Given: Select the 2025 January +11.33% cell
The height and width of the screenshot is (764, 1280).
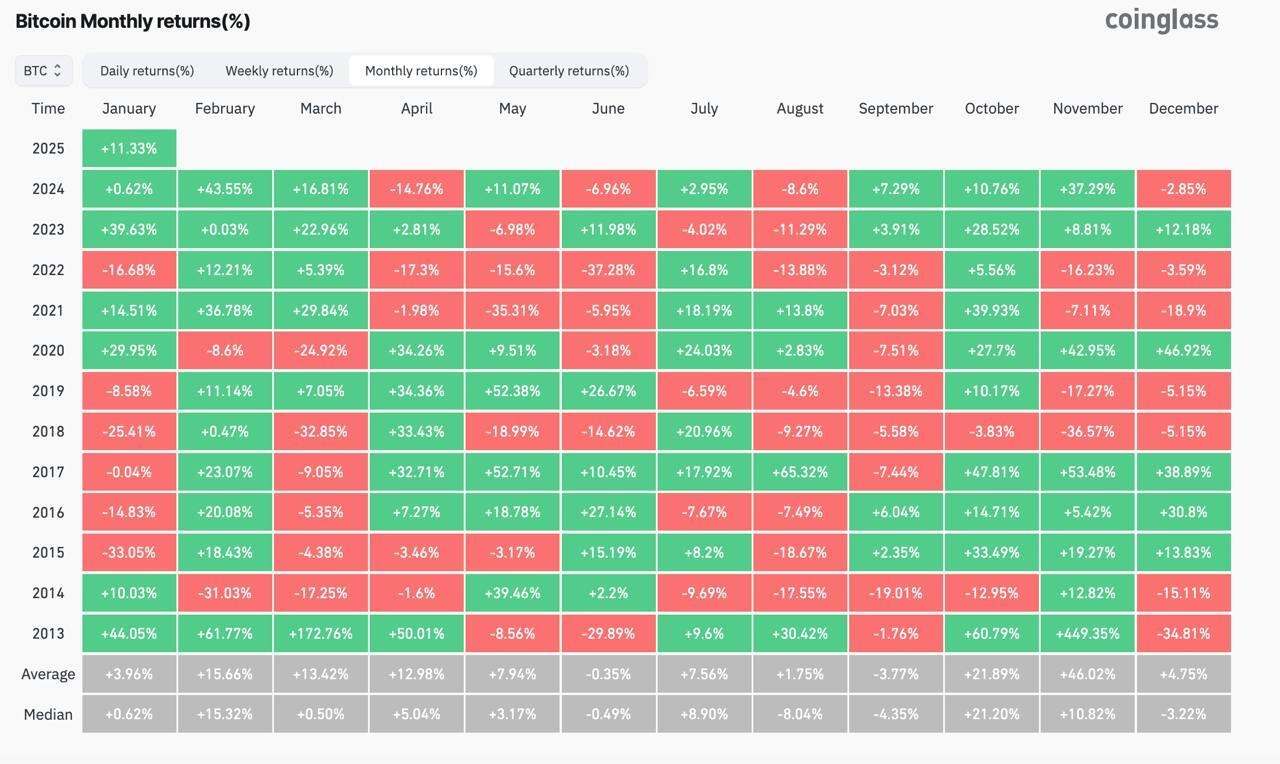Looking at the screenshot, I should (x=129, y=148).
